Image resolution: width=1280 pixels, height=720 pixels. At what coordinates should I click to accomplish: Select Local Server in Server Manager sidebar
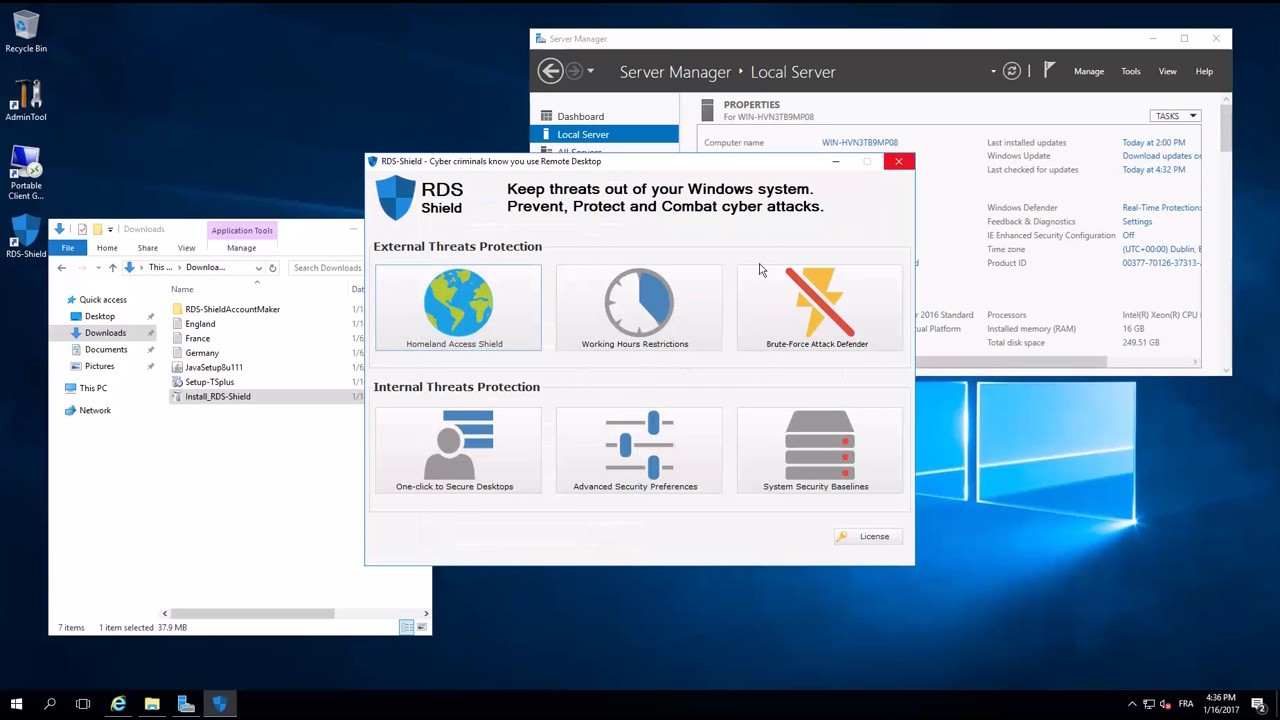pyautogui.click(x=605, y=134)
